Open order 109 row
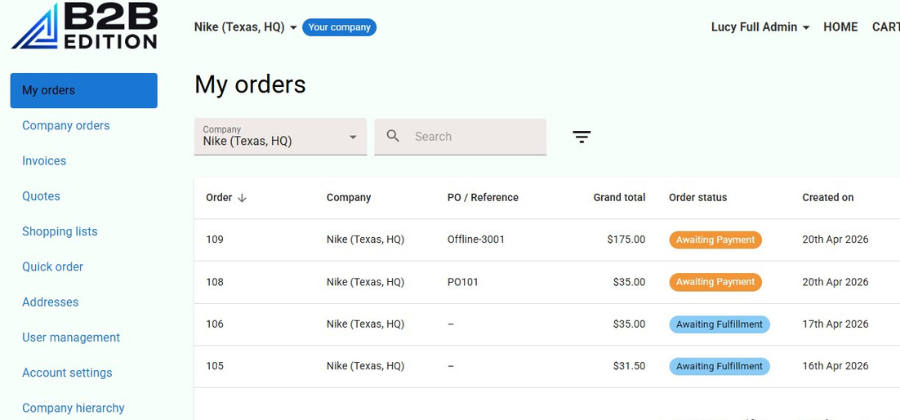The width and height of the screenshot is (900, 420). pyautogui.click(x=547, y=240)
